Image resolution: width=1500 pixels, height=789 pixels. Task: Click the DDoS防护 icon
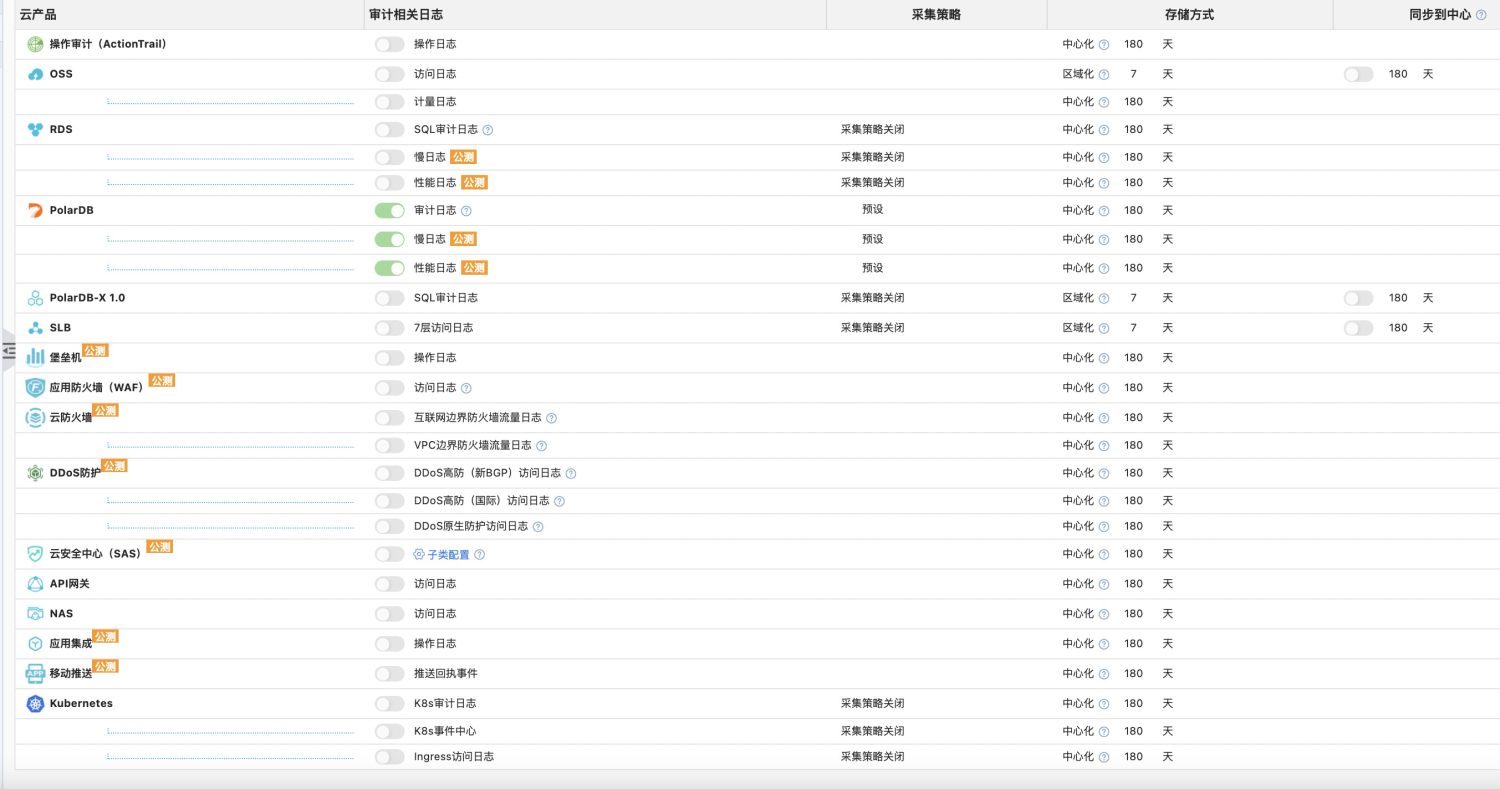[36, 473]
